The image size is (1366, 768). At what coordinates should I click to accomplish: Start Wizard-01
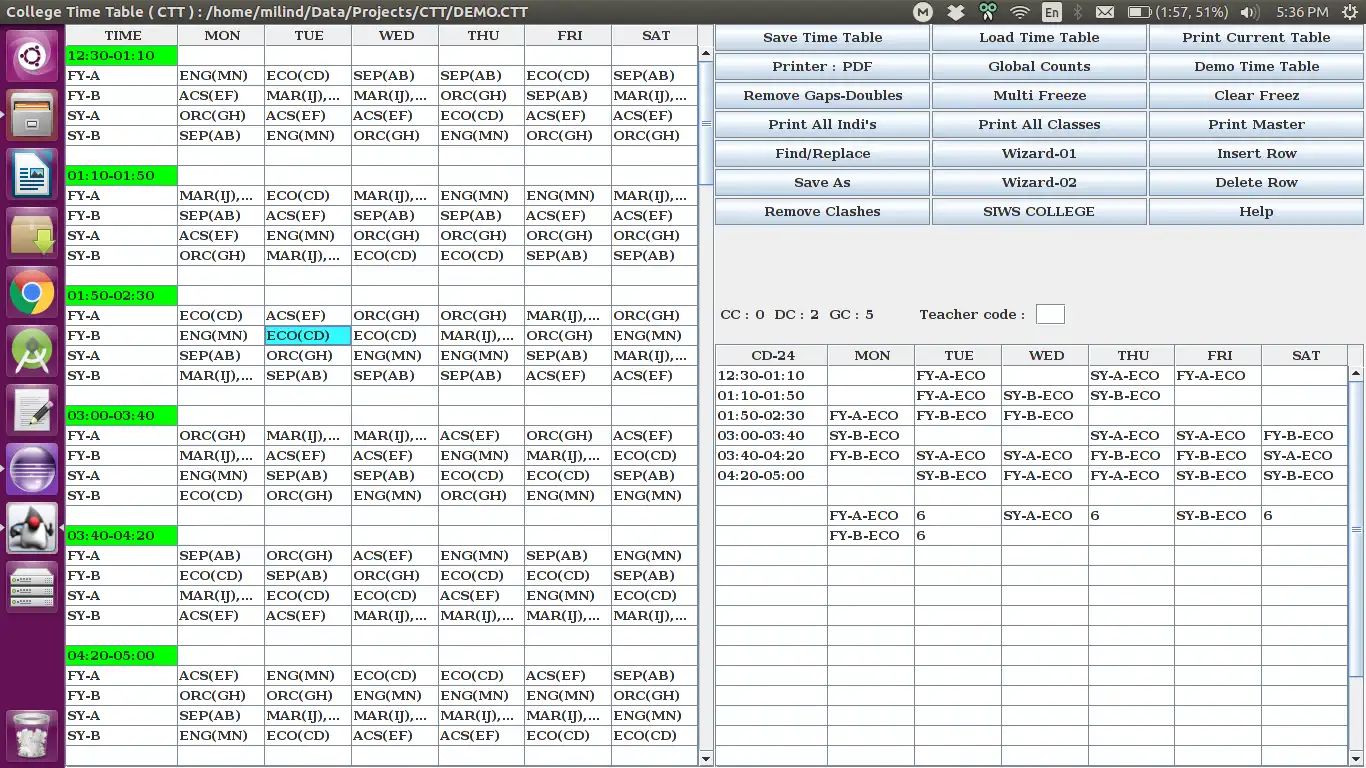[x=1039, y=153]
